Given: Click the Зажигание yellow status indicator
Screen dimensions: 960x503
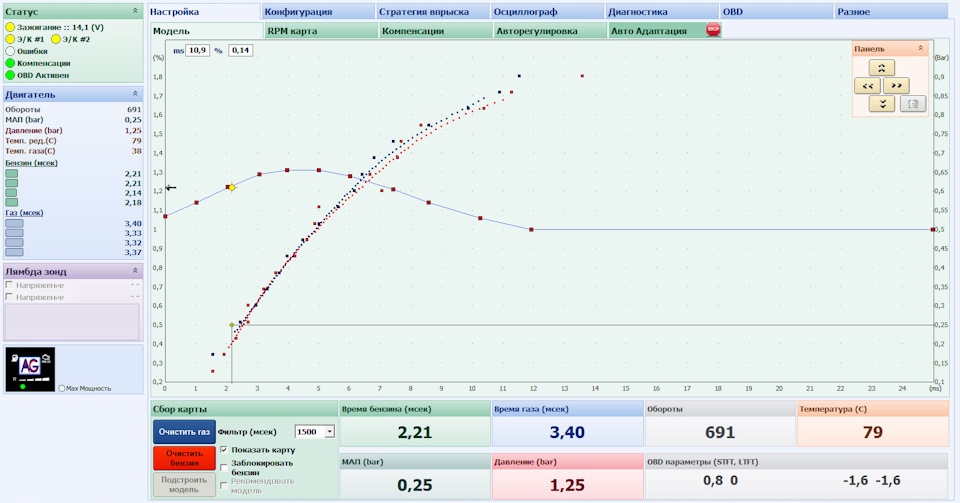Looking at the screenshot, I should pyautogui.click(x=10, y=28).
